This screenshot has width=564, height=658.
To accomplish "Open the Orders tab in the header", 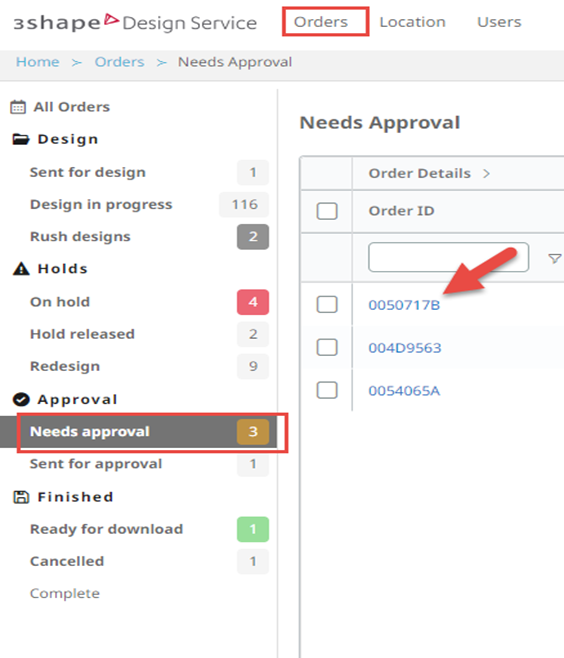I will [x=321, y=22].
